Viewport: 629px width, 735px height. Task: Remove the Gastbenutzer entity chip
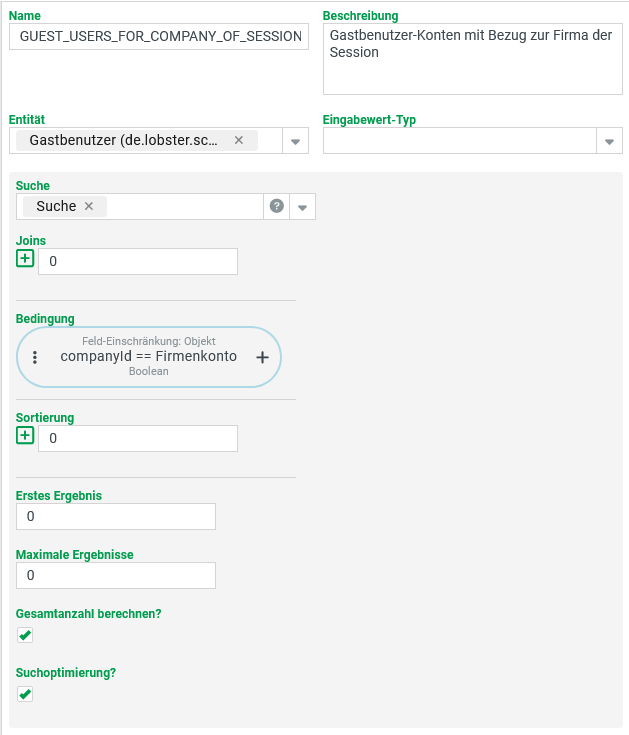coord(239,141)
